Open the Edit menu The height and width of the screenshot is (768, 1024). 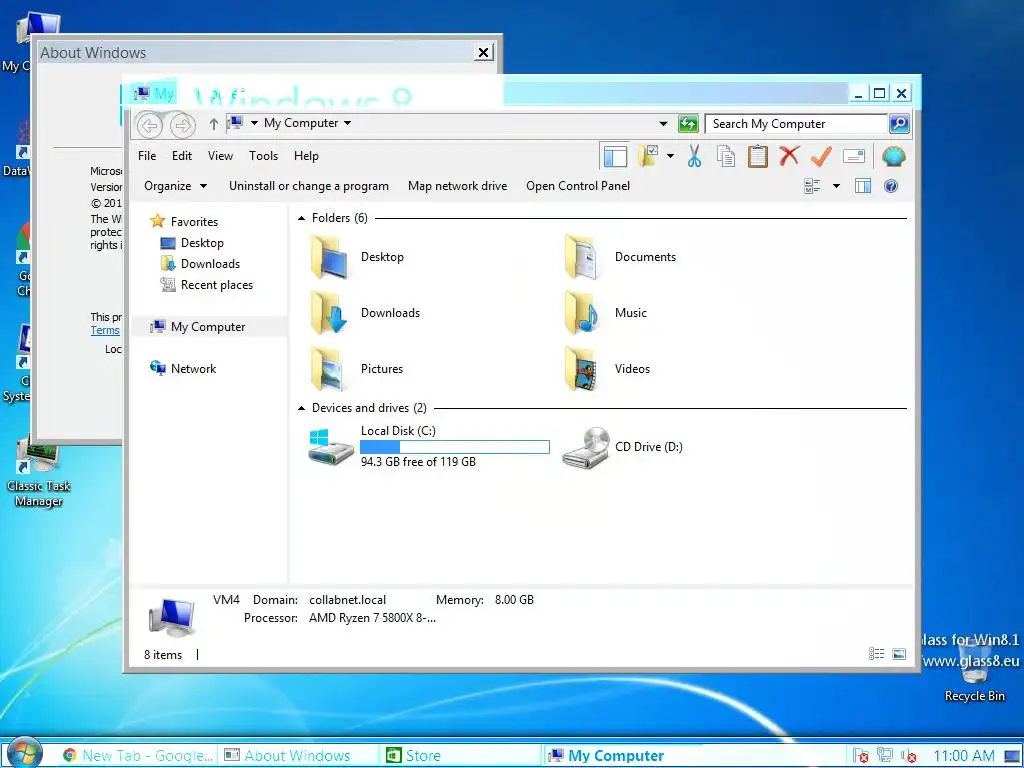(182, 156)
